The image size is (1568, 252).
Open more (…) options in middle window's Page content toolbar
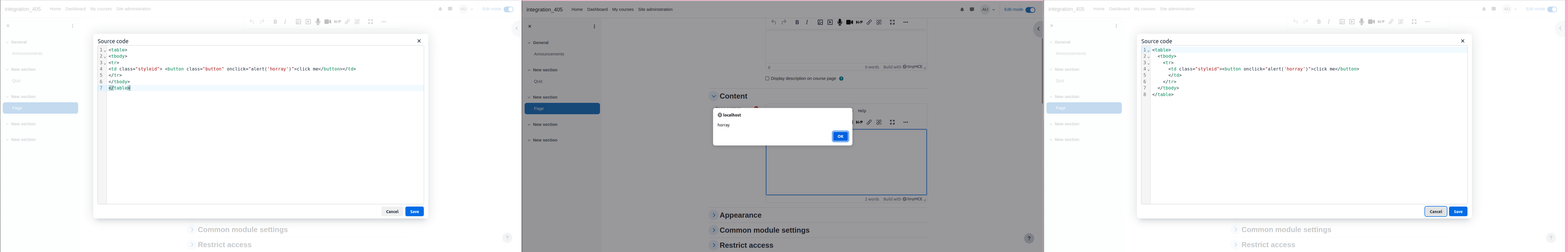pyautogui.click(x=906, y=123)
